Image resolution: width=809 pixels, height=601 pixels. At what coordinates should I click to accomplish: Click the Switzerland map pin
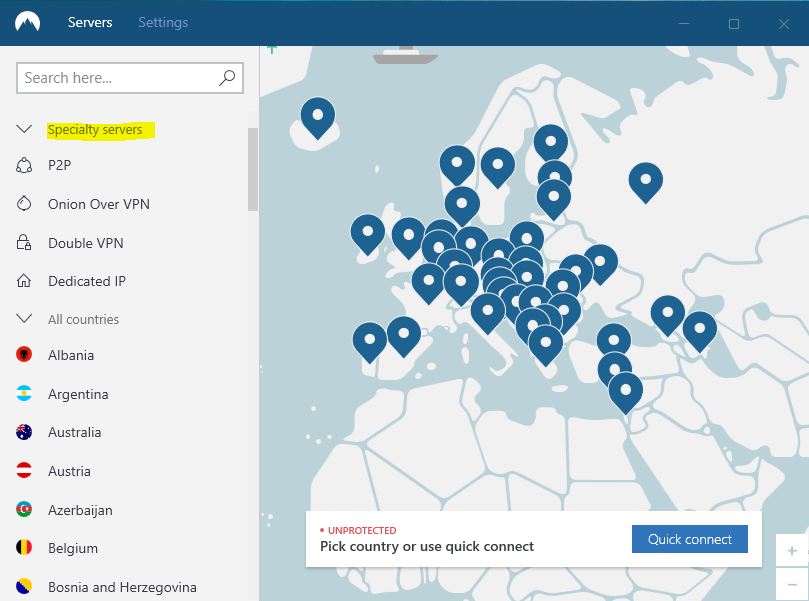(461, 282)
